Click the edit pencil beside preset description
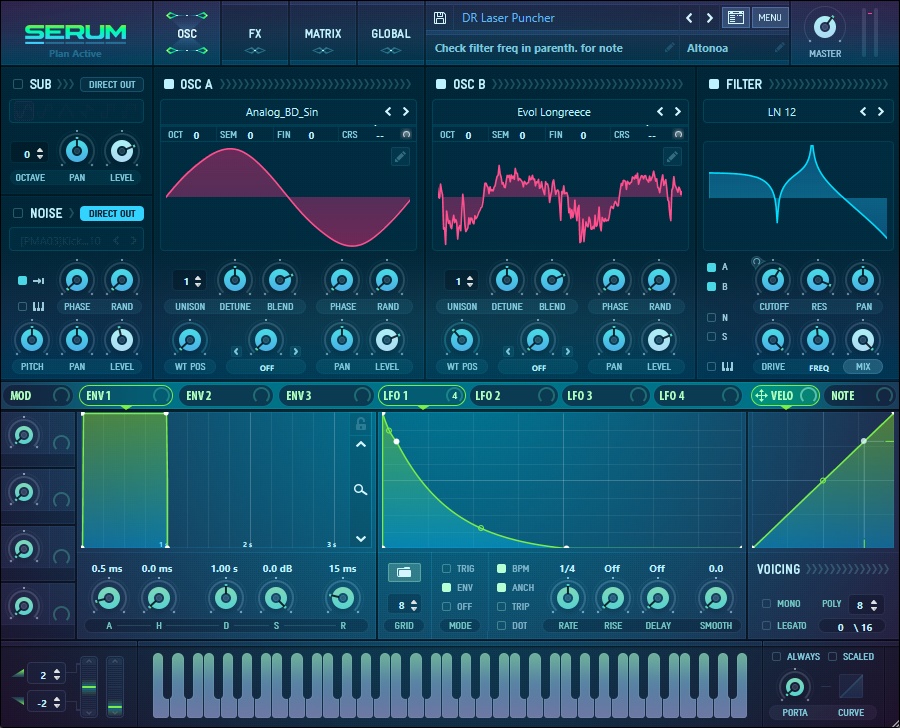The height and width of the screenshot is (728, 900). (669, 48)
